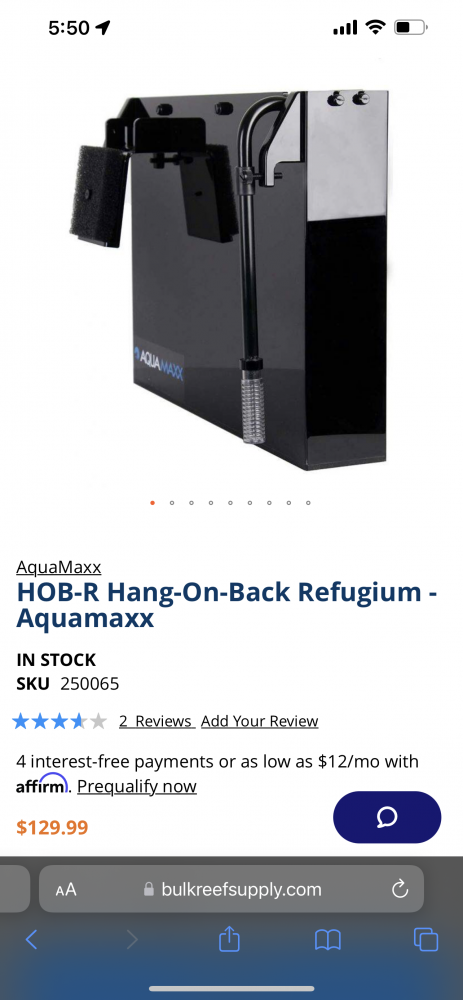
Task: Show all open tabs icon
Action: 425,939
